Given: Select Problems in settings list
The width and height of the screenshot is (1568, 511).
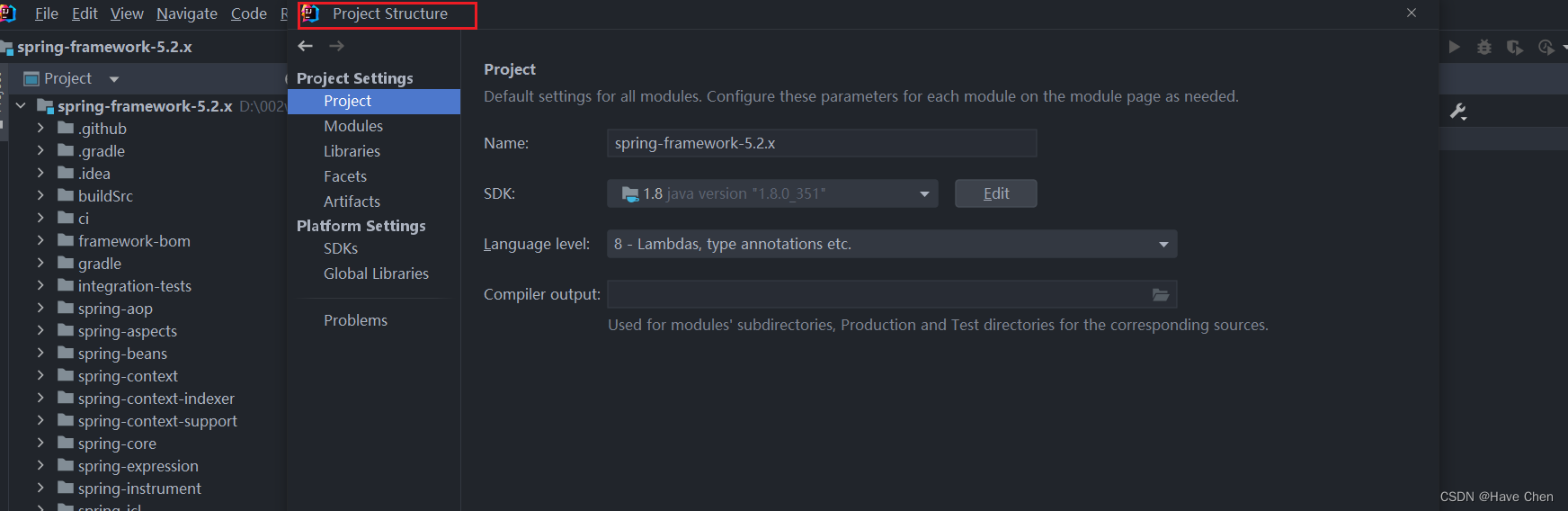Looking at the screenshot, I should click(x=374, y=320).
